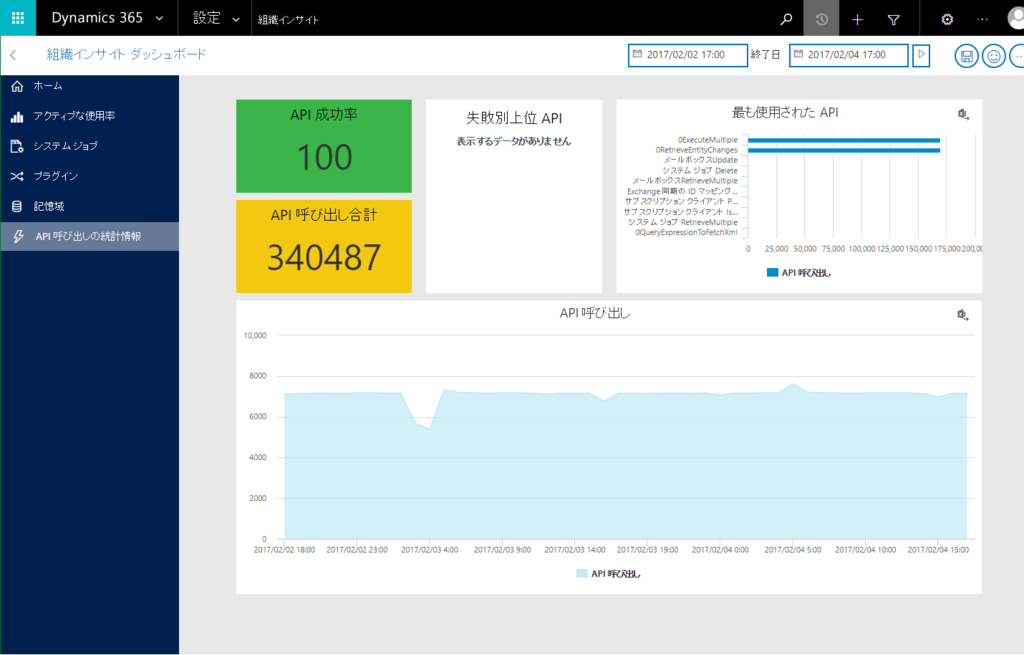Open the advanced find funnel icon
The height and width of the screenshot is (655, 1024).
pyautogui.click(x=893, y=20)
